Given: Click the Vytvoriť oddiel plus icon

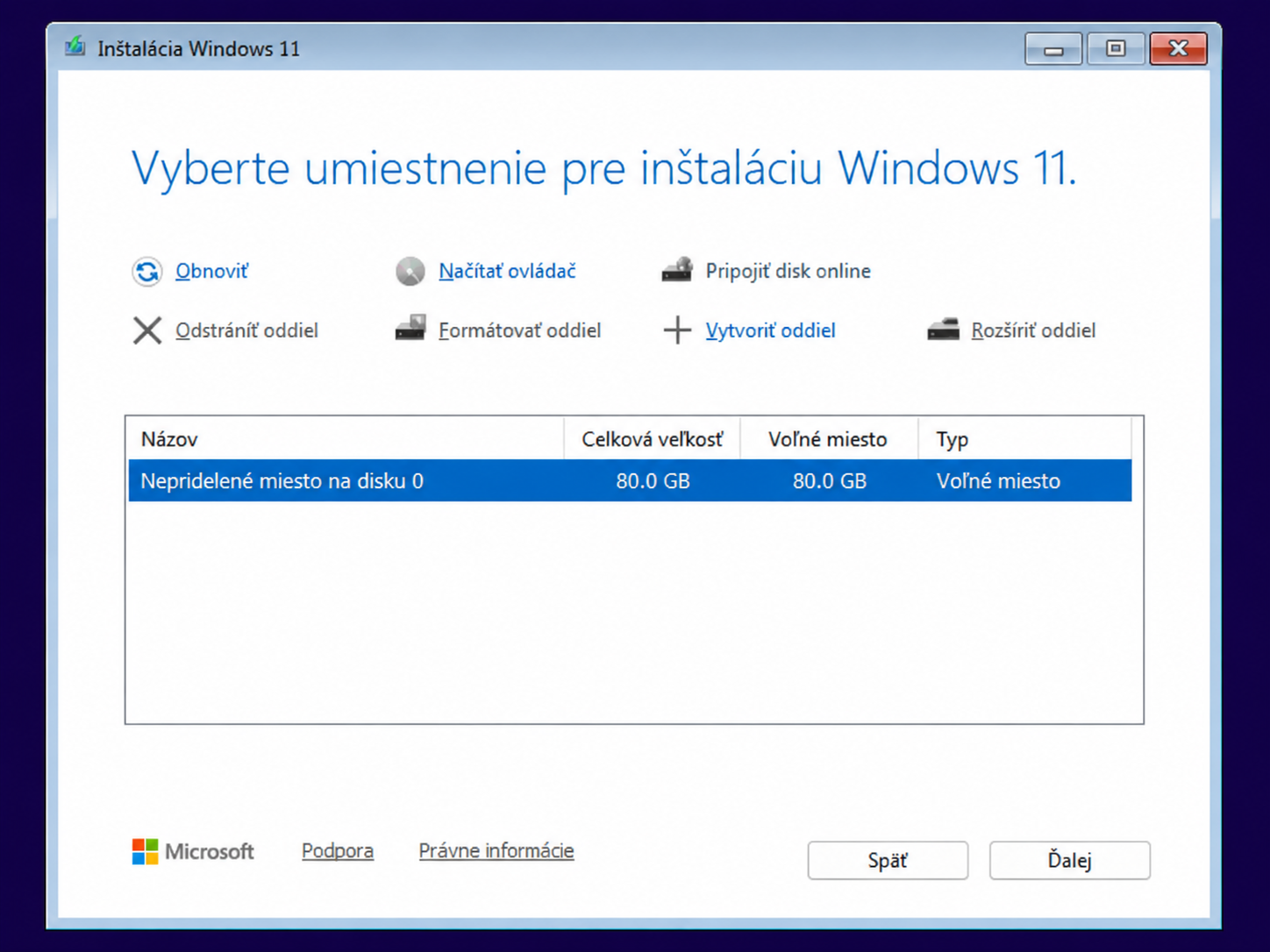Looking at the screenshot, I should click(677, 330).
